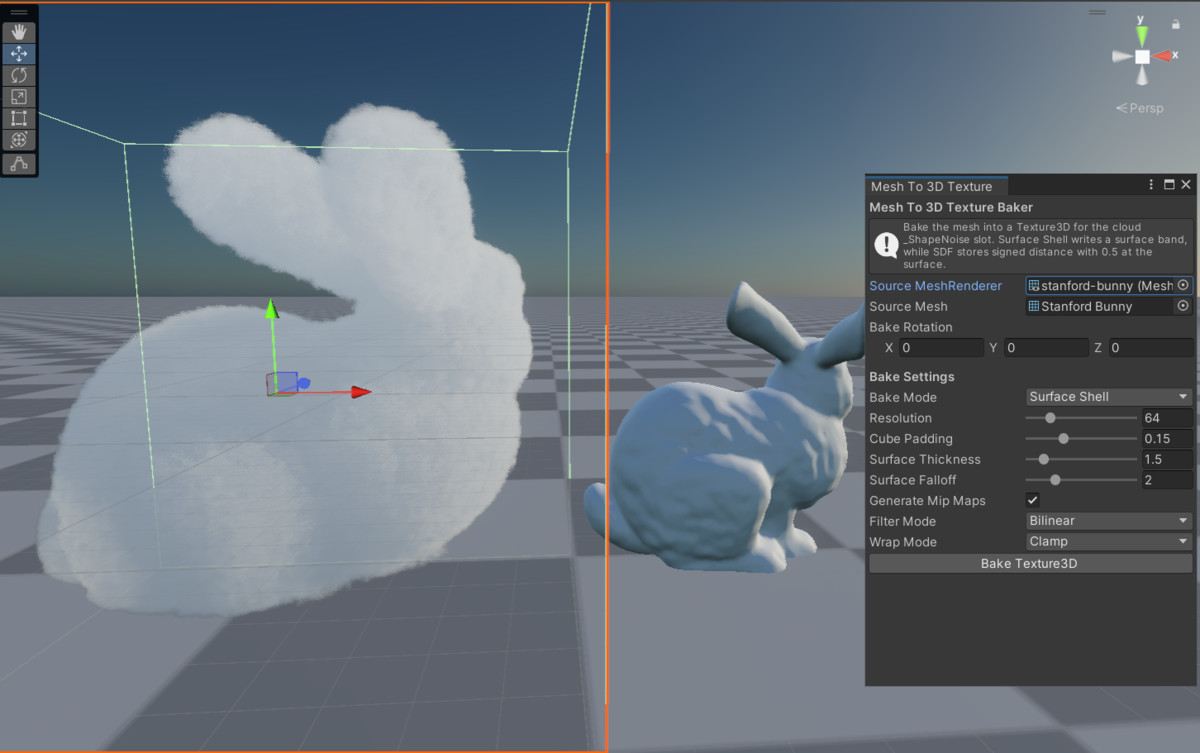Select the Scale tool
The width and height of the screenshot is (1200, 753).
[19, 97]
